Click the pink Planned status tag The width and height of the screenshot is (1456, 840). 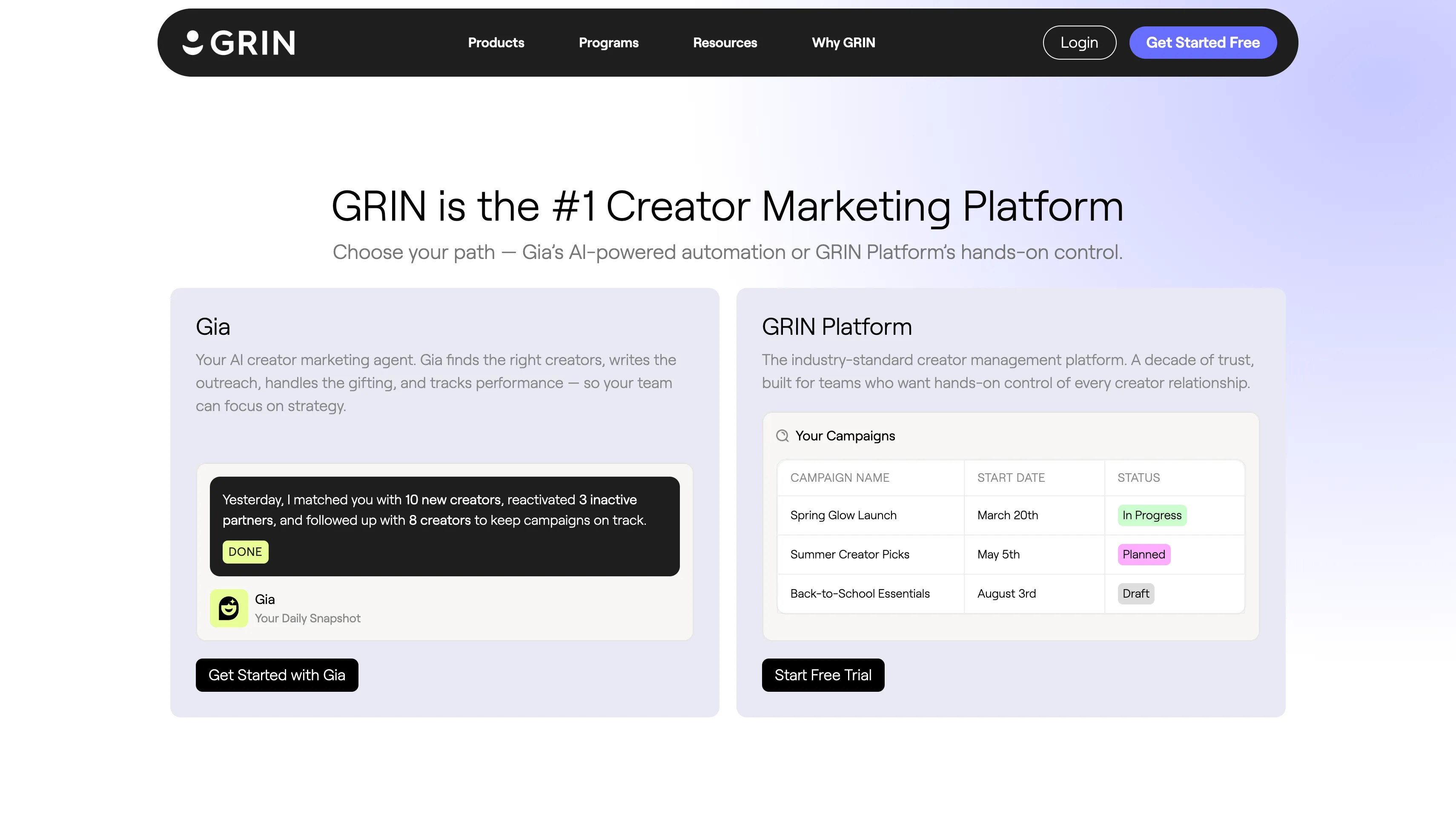1144,555
